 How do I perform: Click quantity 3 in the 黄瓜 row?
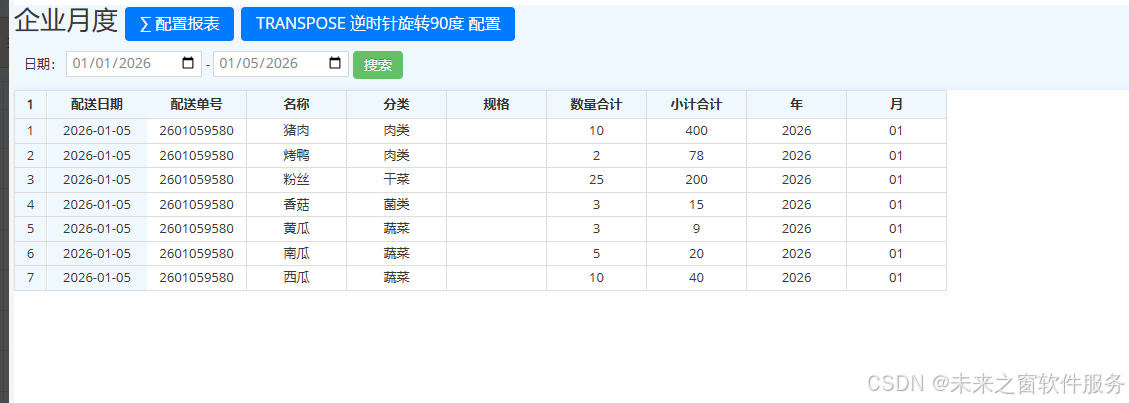[x=597, y=229]
